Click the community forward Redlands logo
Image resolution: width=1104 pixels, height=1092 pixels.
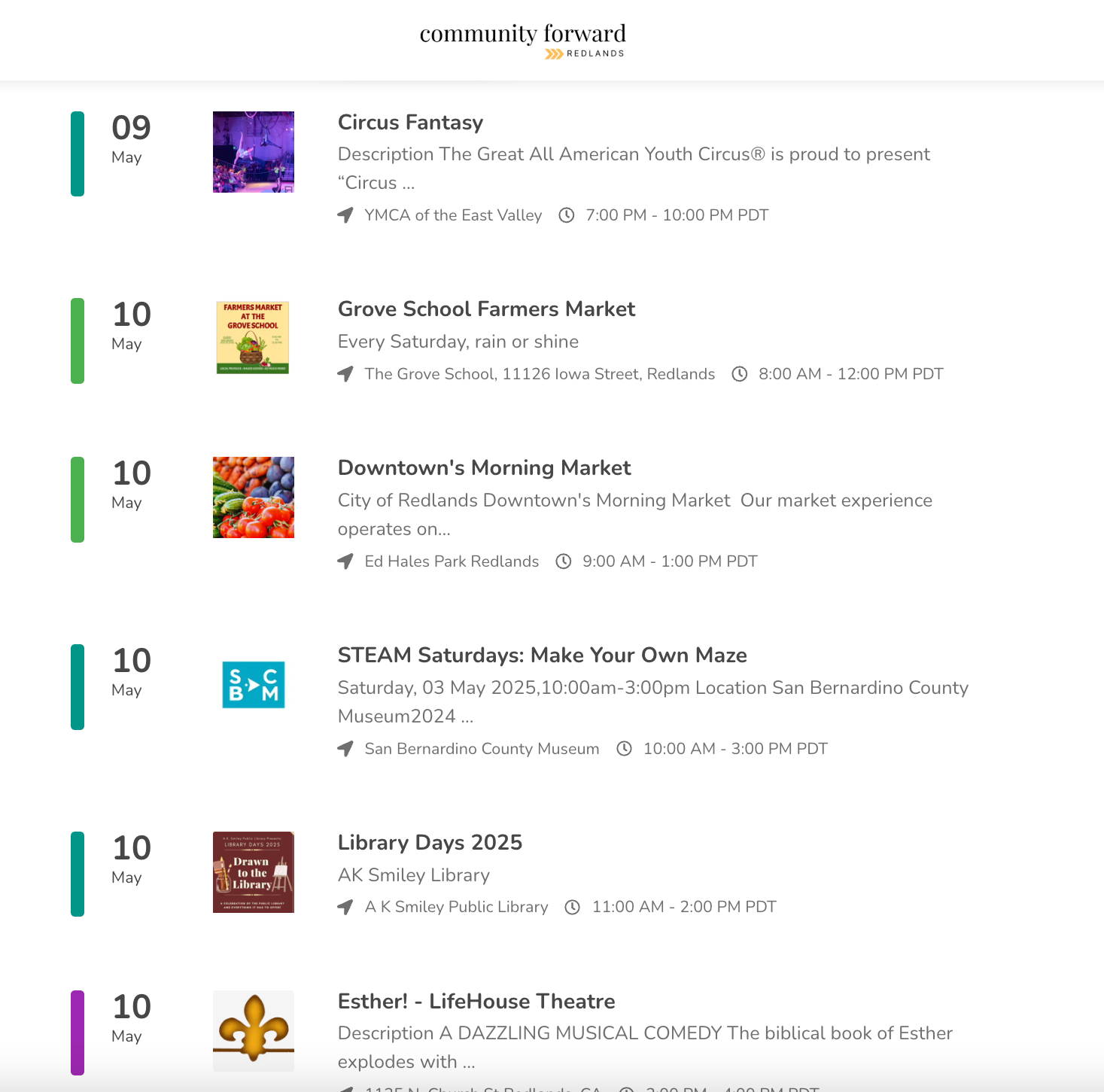tap(523, 41)
